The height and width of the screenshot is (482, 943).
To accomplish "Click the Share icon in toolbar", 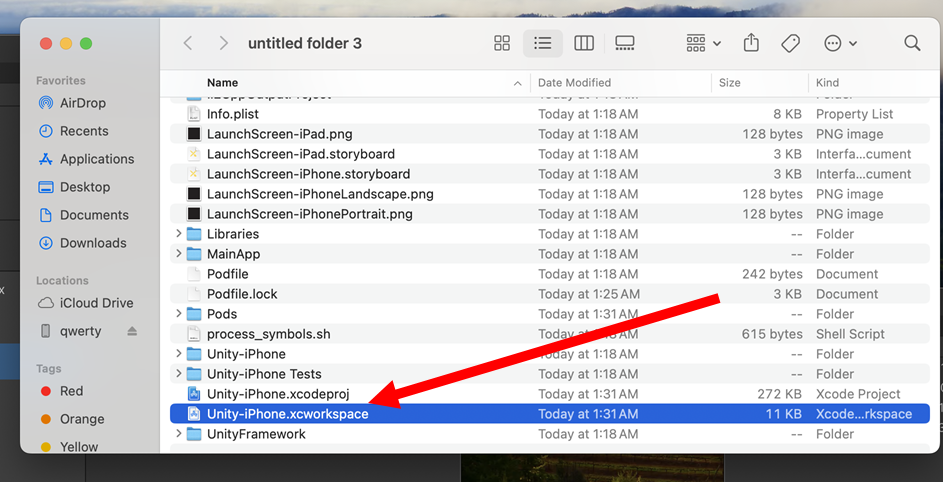I will [751, 43].
